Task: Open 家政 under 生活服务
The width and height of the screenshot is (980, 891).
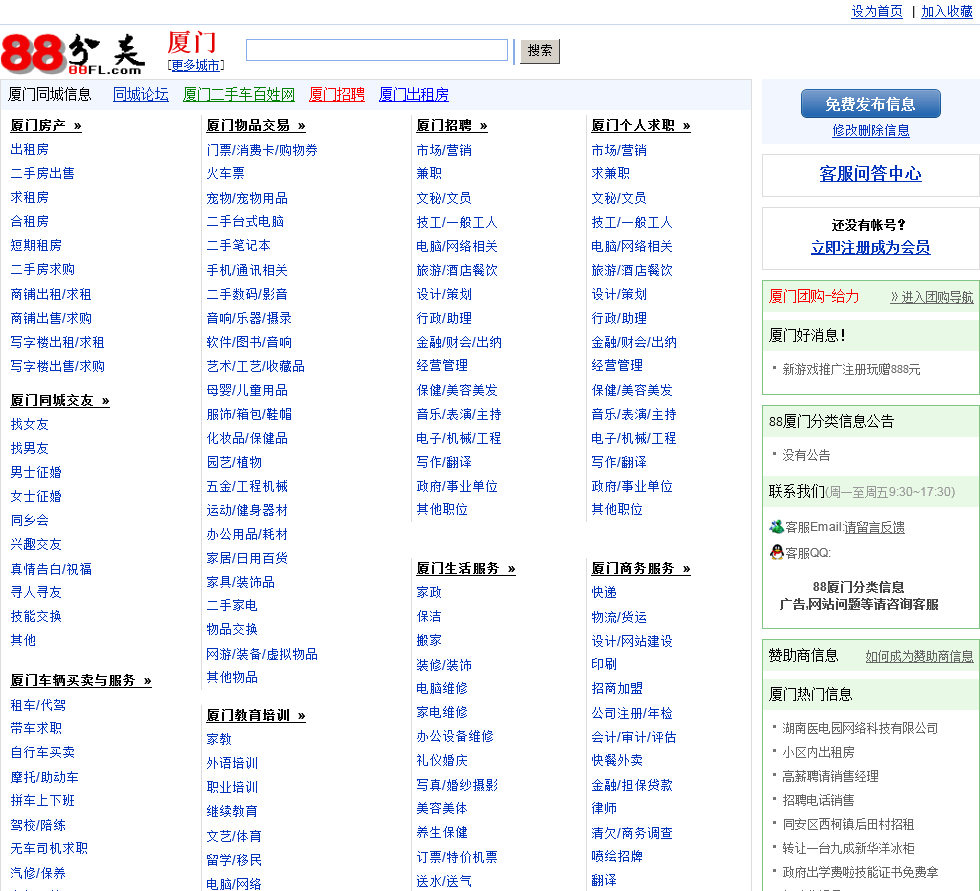Action: [x=429, y=592]
